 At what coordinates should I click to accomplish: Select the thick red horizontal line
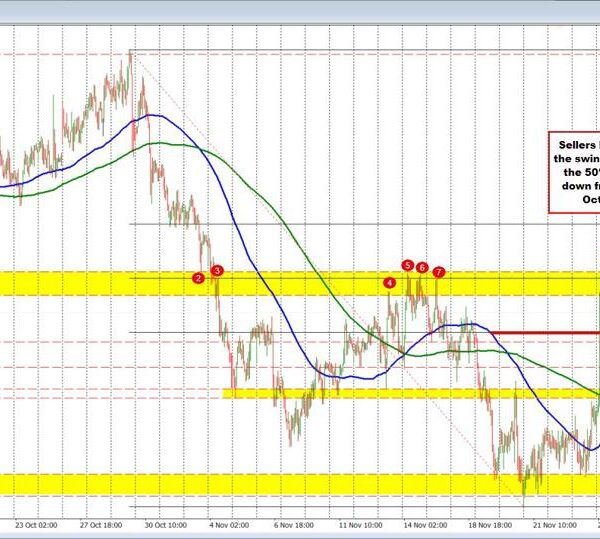[x=545, y=332]
